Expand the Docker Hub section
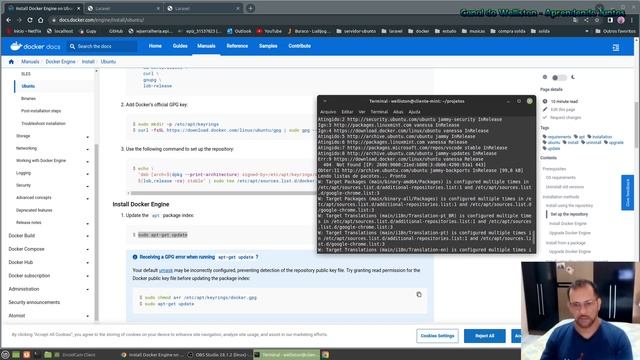This screenshot has height=360, width=640. click(x=87, y=263)
